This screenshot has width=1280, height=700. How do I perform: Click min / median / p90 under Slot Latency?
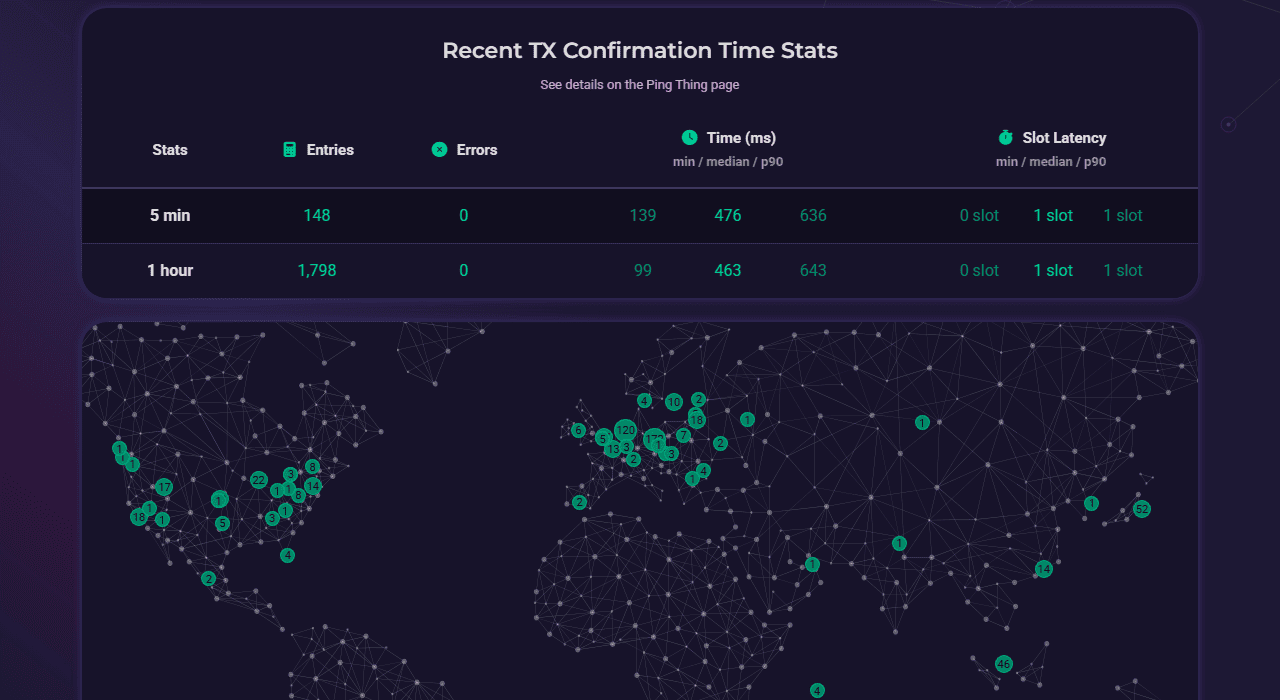tap(1051, 161)
